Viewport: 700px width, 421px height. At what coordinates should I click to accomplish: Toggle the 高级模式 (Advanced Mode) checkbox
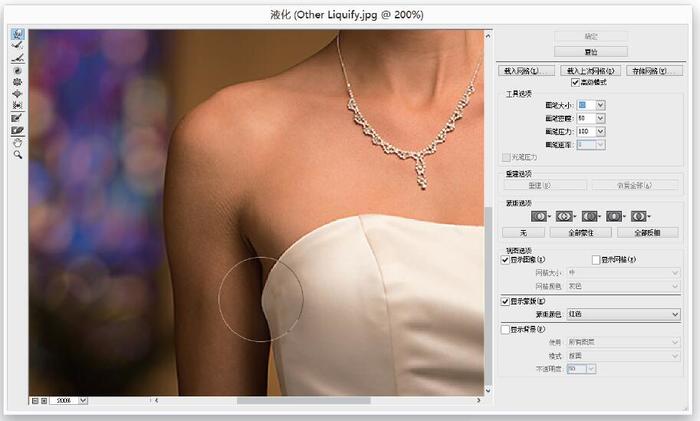[574, 82]
